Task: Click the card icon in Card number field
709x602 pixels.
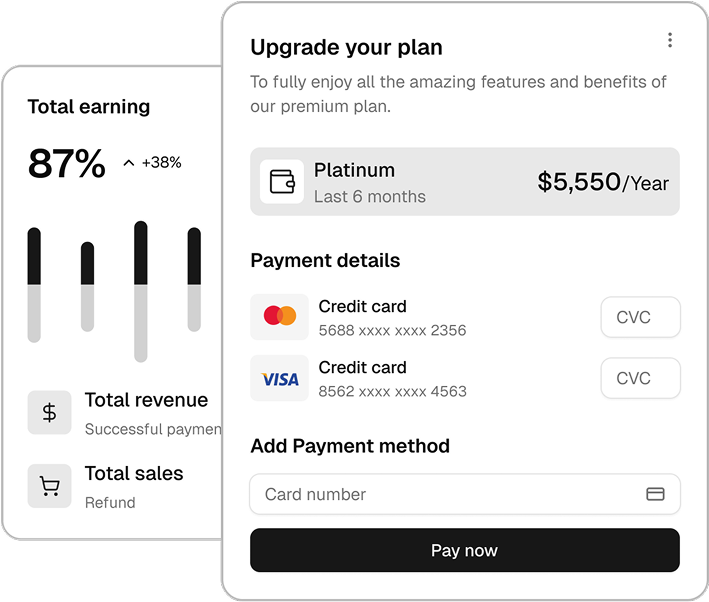Action: (655, 494)
